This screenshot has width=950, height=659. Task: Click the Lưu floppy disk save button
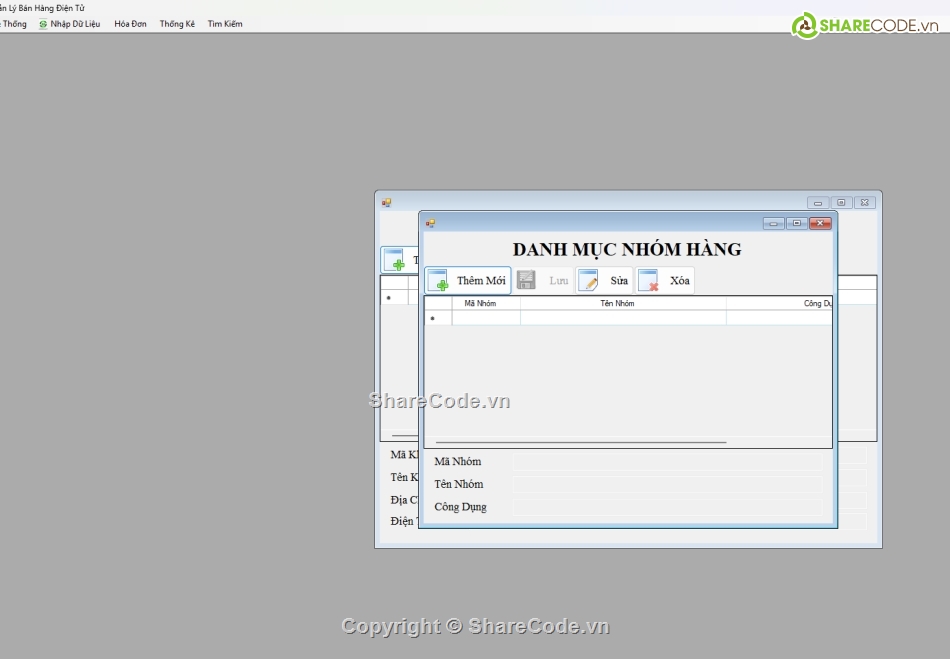[543, 281]
